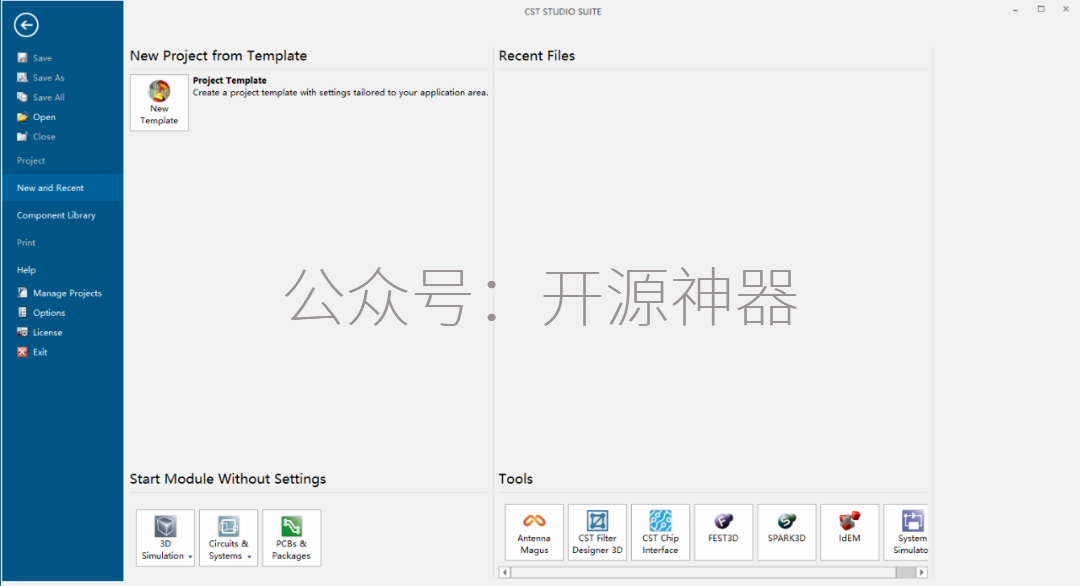Click the Open label in sidebar
The width and height of the screenshot is (1080, 586).
point(44,117)
